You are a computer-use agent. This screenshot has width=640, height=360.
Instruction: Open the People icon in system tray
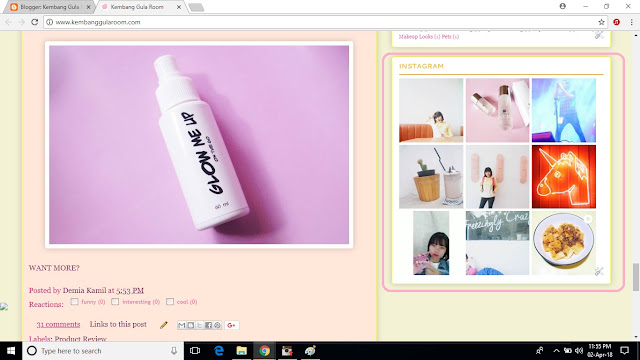(x=540, y=351)
